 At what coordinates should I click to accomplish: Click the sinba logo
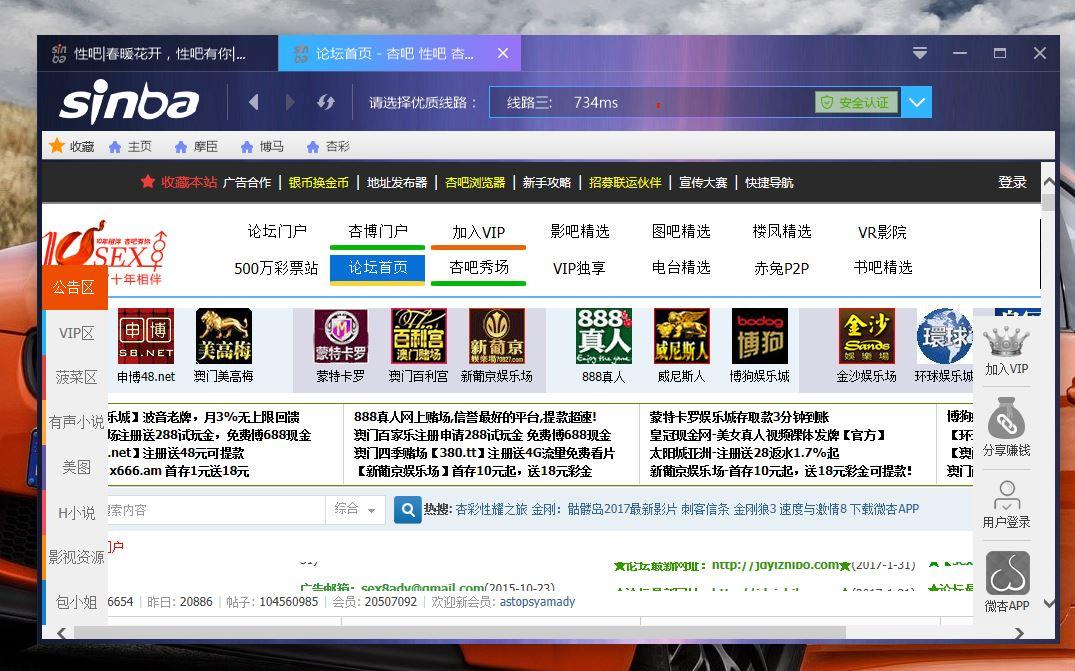pos(129,101)
